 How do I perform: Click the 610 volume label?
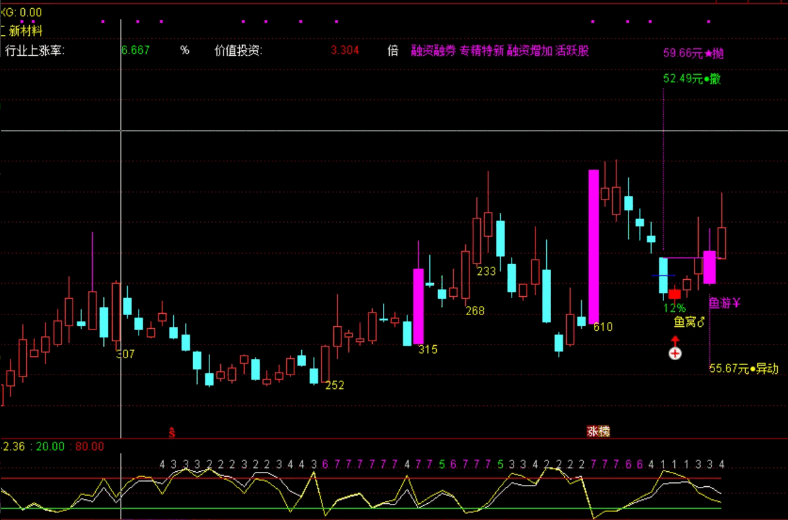pos(603,327)
